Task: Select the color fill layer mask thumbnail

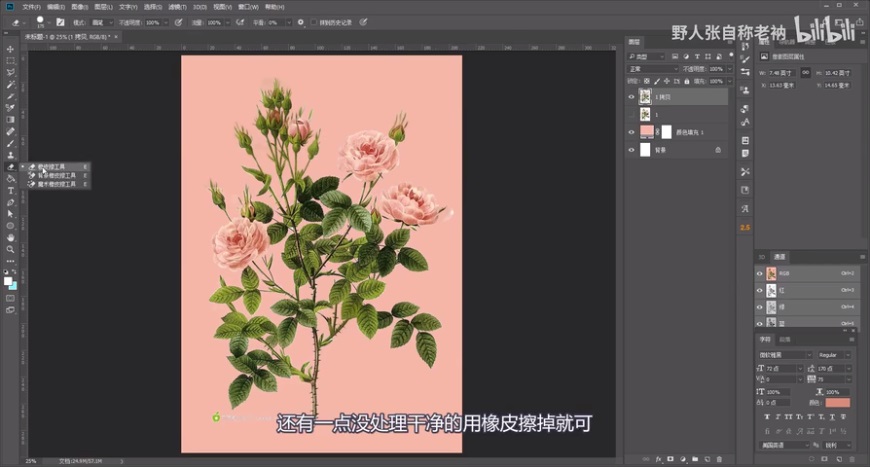Action: (x=667, y=132)
